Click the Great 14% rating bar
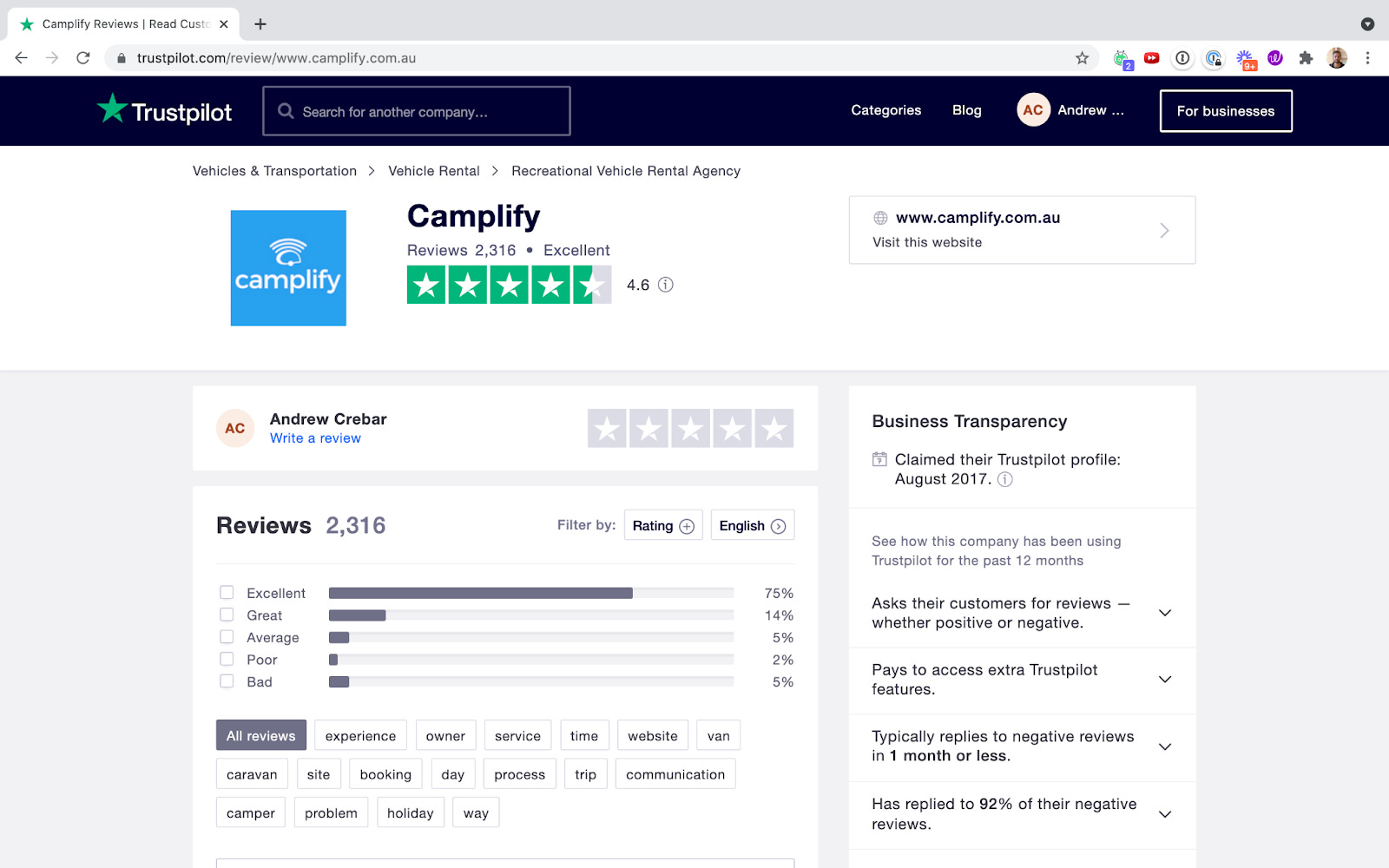Image resolution: width=1389 pixels, height=868 pixels. click(531, 615)
